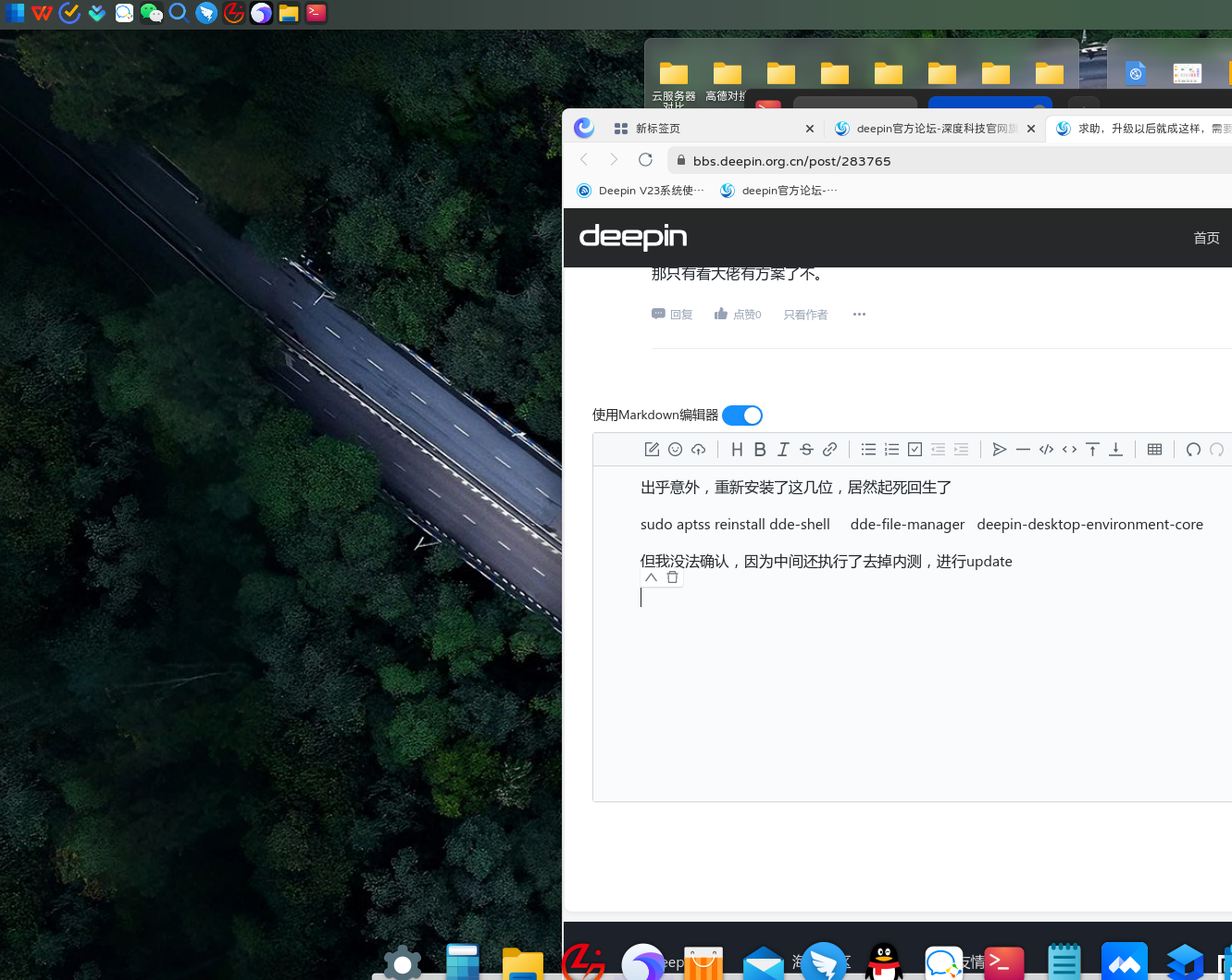
Task: Open the Deepin V23系统使… bookmark
Action: 641,191
